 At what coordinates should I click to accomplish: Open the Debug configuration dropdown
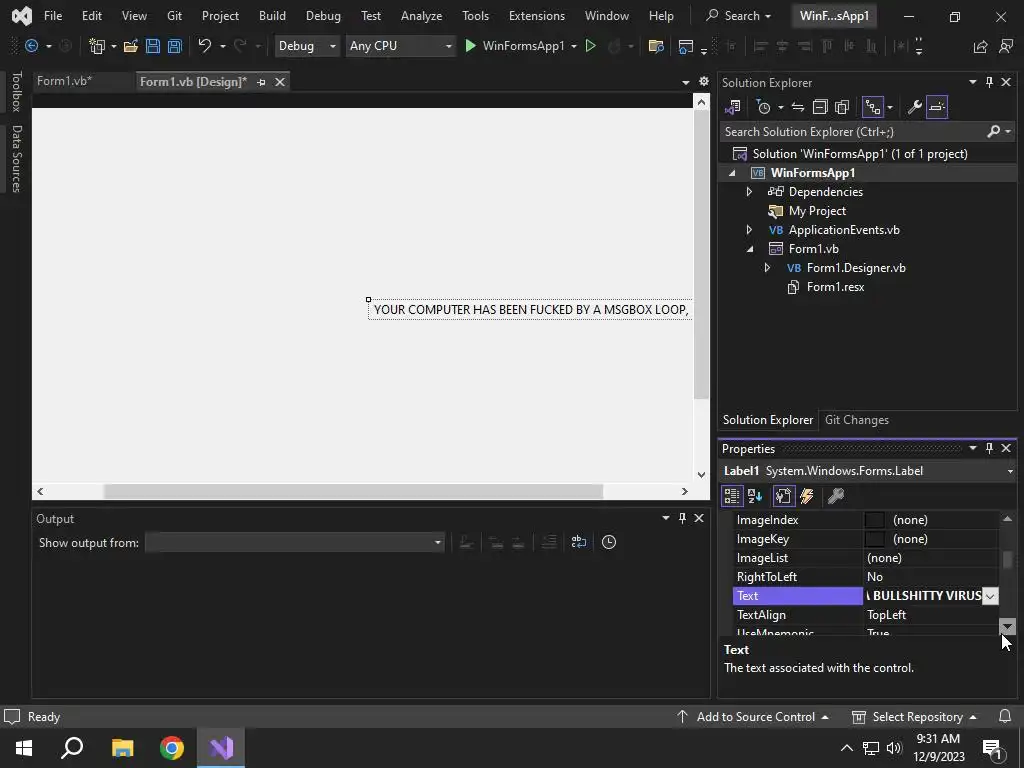click(307, 46)
